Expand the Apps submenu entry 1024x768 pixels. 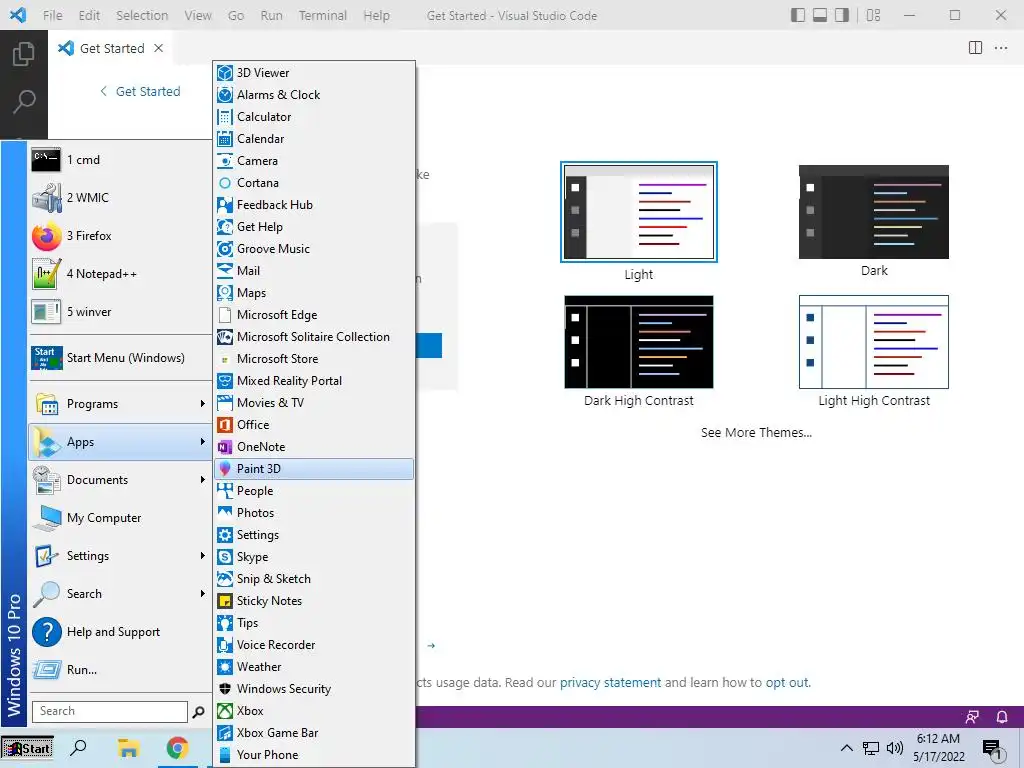pos(120,441)
